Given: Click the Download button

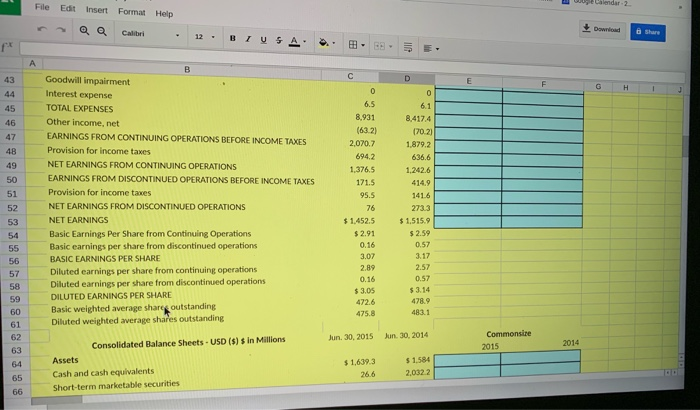Looking at the screenshot, I should click(x=602, y=29).
